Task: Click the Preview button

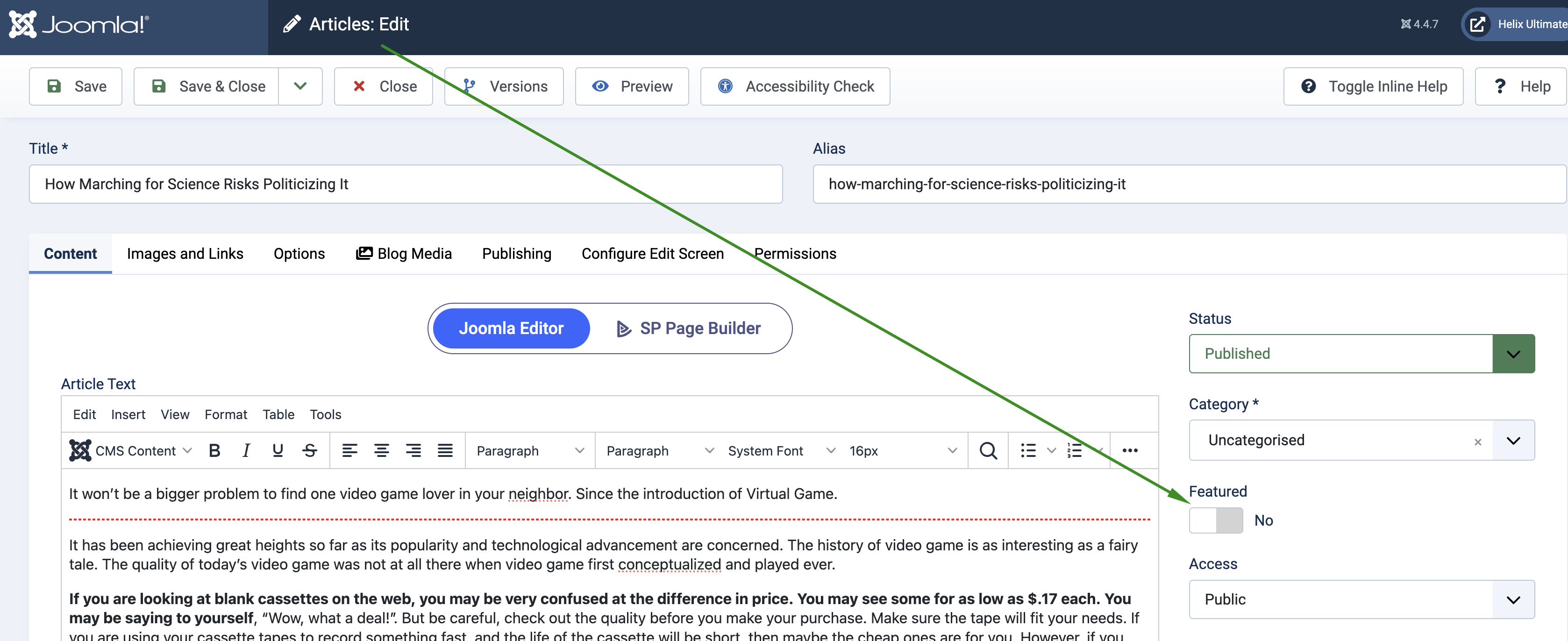Action: (x=632, y=86)
